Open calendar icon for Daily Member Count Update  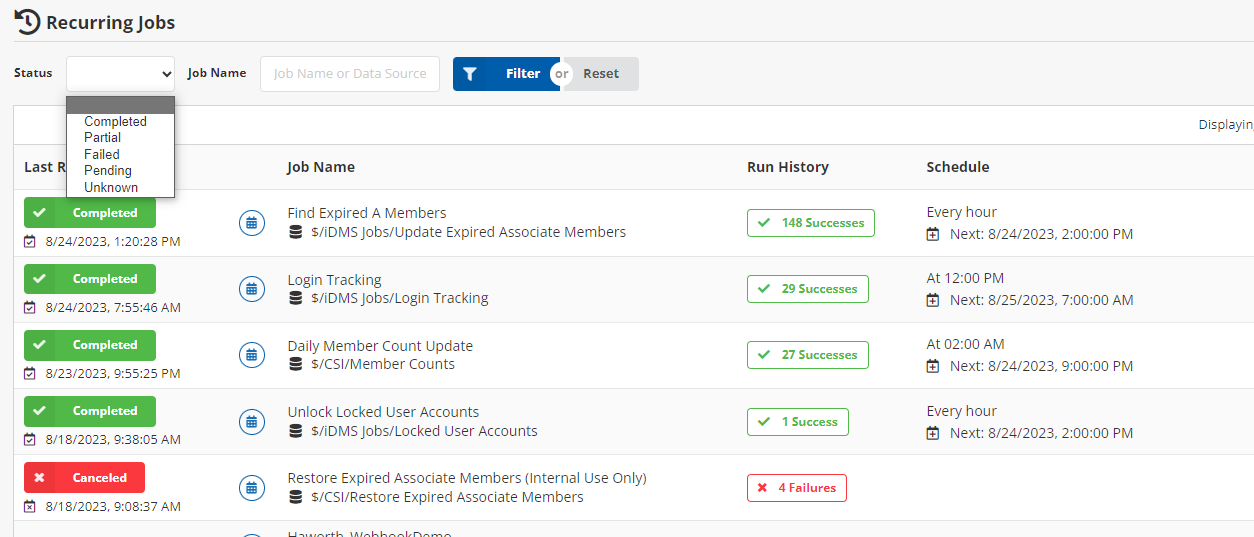click(x=252, y=355)
